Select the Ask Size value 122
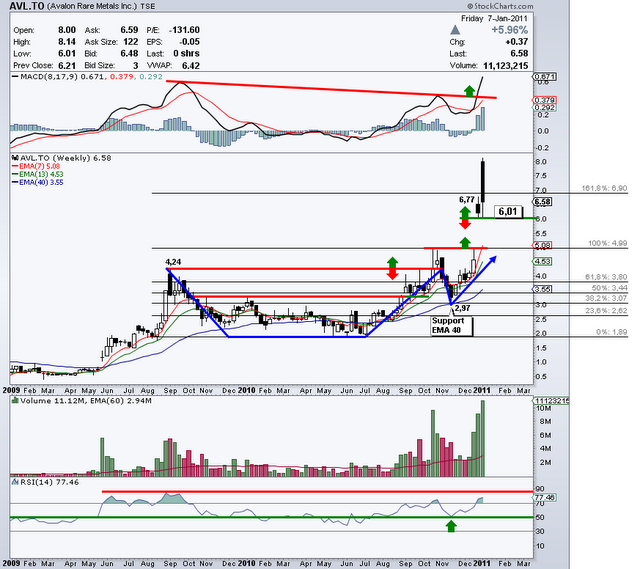Viewport: 640px width, 569px height. coord(131,42)
